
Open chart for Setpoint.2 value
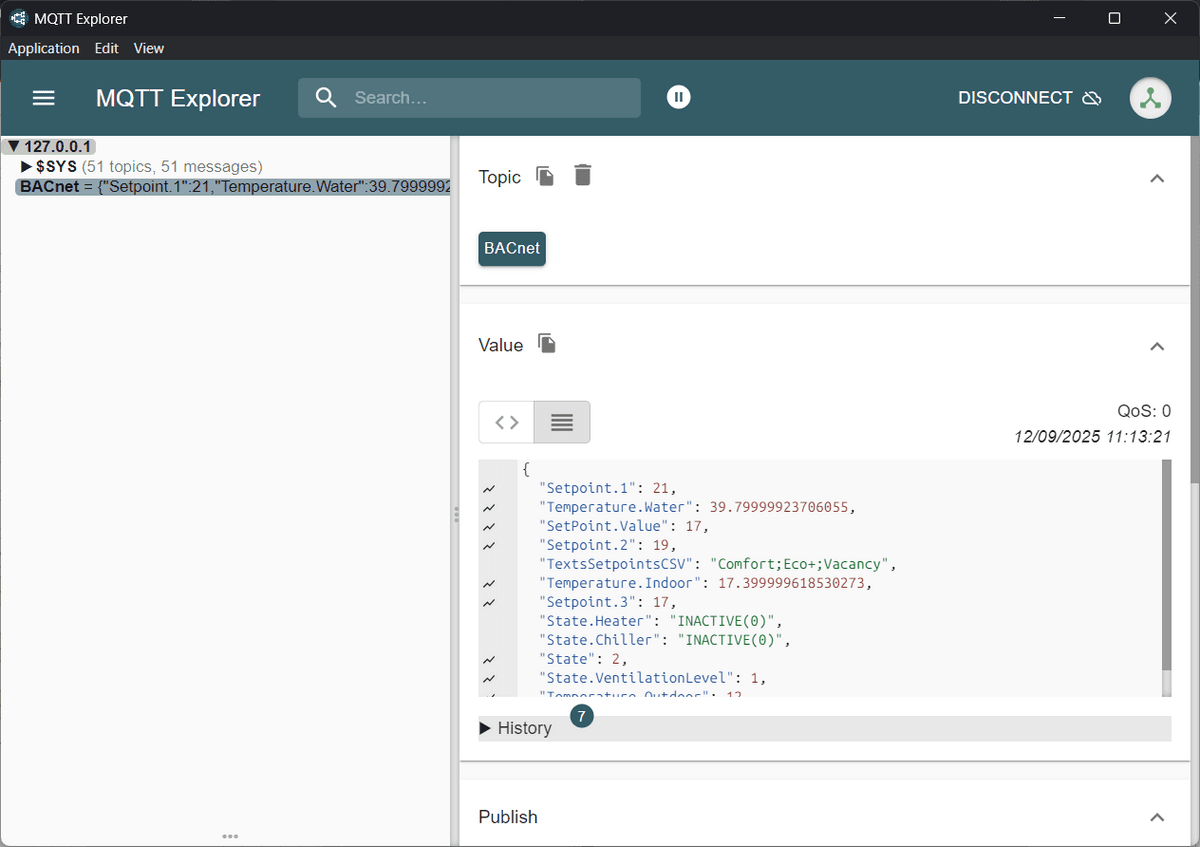point(489,546)
